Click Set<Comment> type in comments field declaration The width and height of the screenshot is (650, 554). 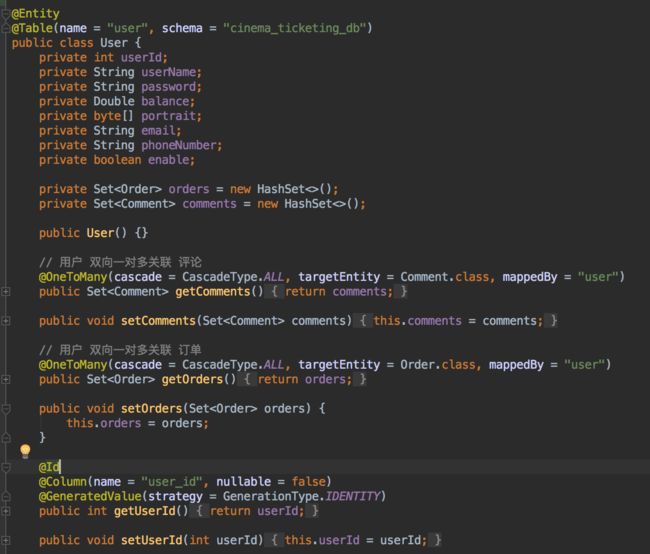pos(134,204)
